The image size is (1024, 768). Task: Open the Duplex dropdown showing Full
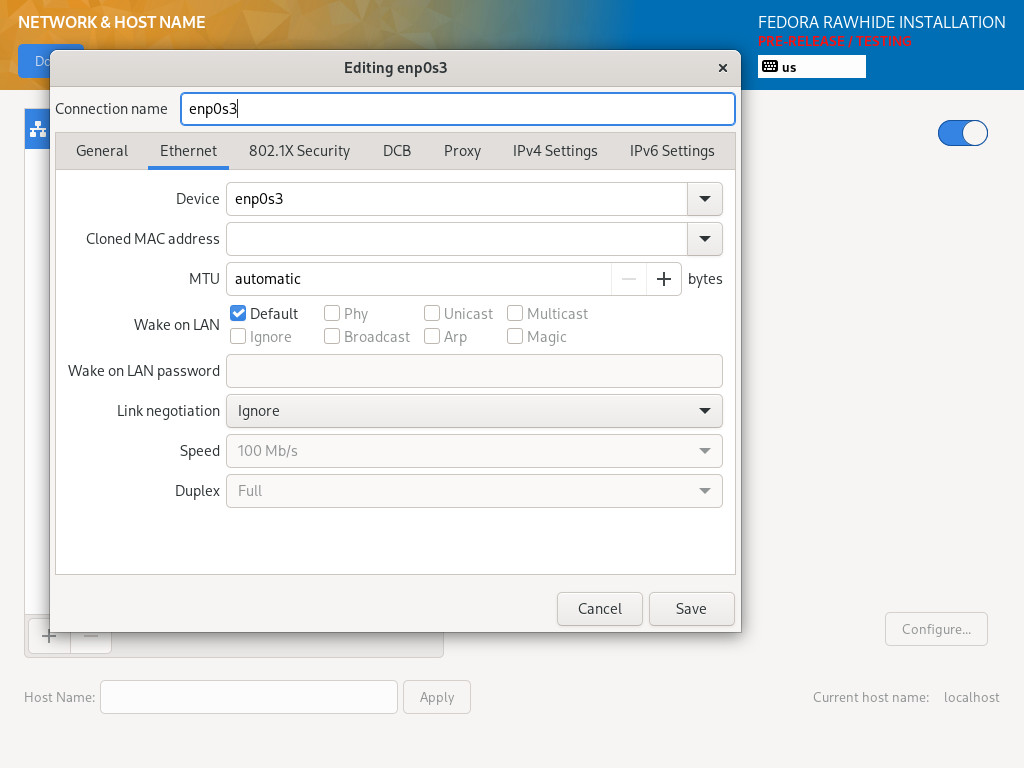[x=474, y=490]
